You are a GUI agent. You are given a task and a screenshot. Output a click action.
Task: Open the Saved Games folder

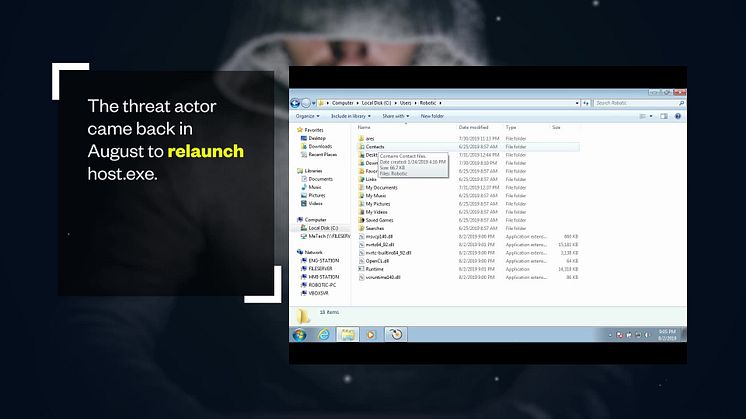click(x=380, y=220)
